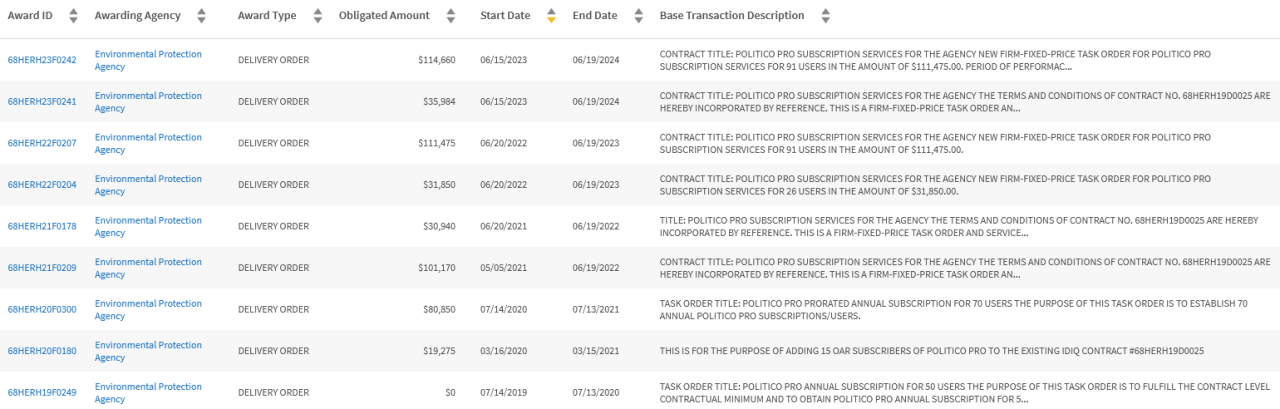1280x409 pixels.
Task: Open award 68HERH22F0207
Action: pyautogui.click(x=42, y=143)
